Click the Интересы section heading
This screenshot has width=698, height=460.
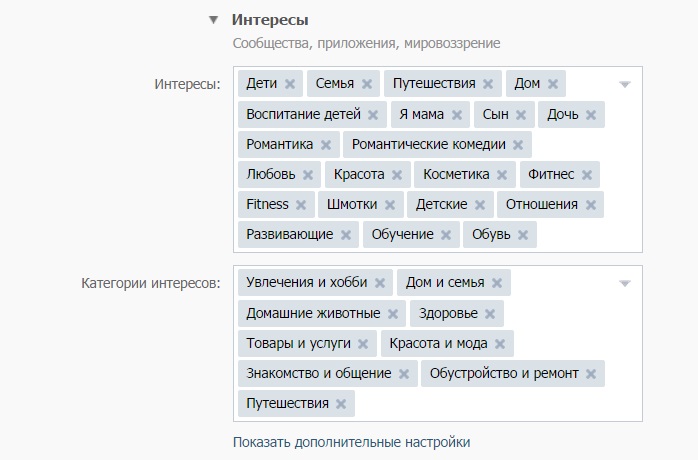pos(270,20)
